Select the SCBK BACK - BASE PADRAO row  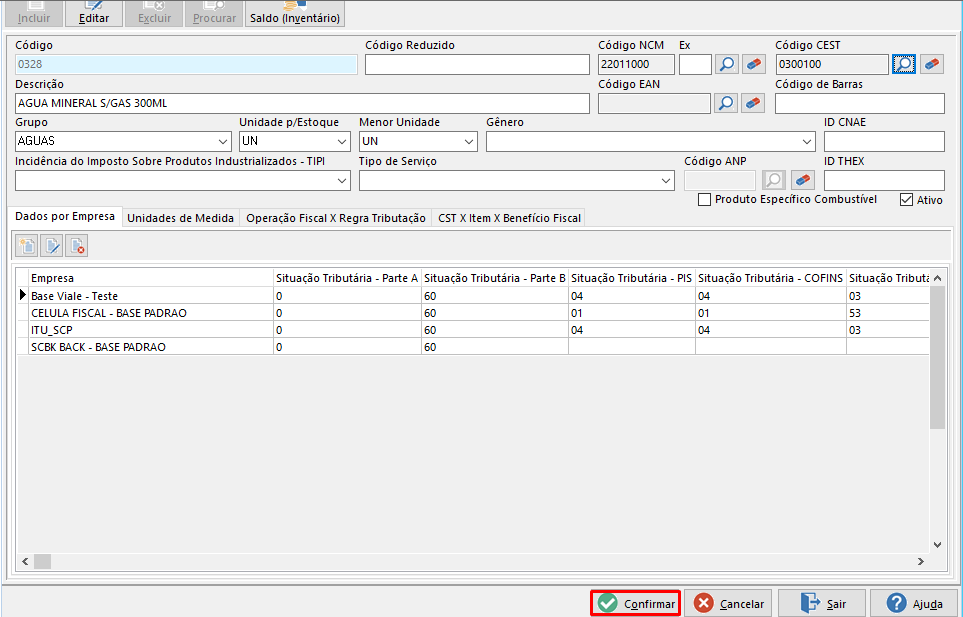pos(473,347)
